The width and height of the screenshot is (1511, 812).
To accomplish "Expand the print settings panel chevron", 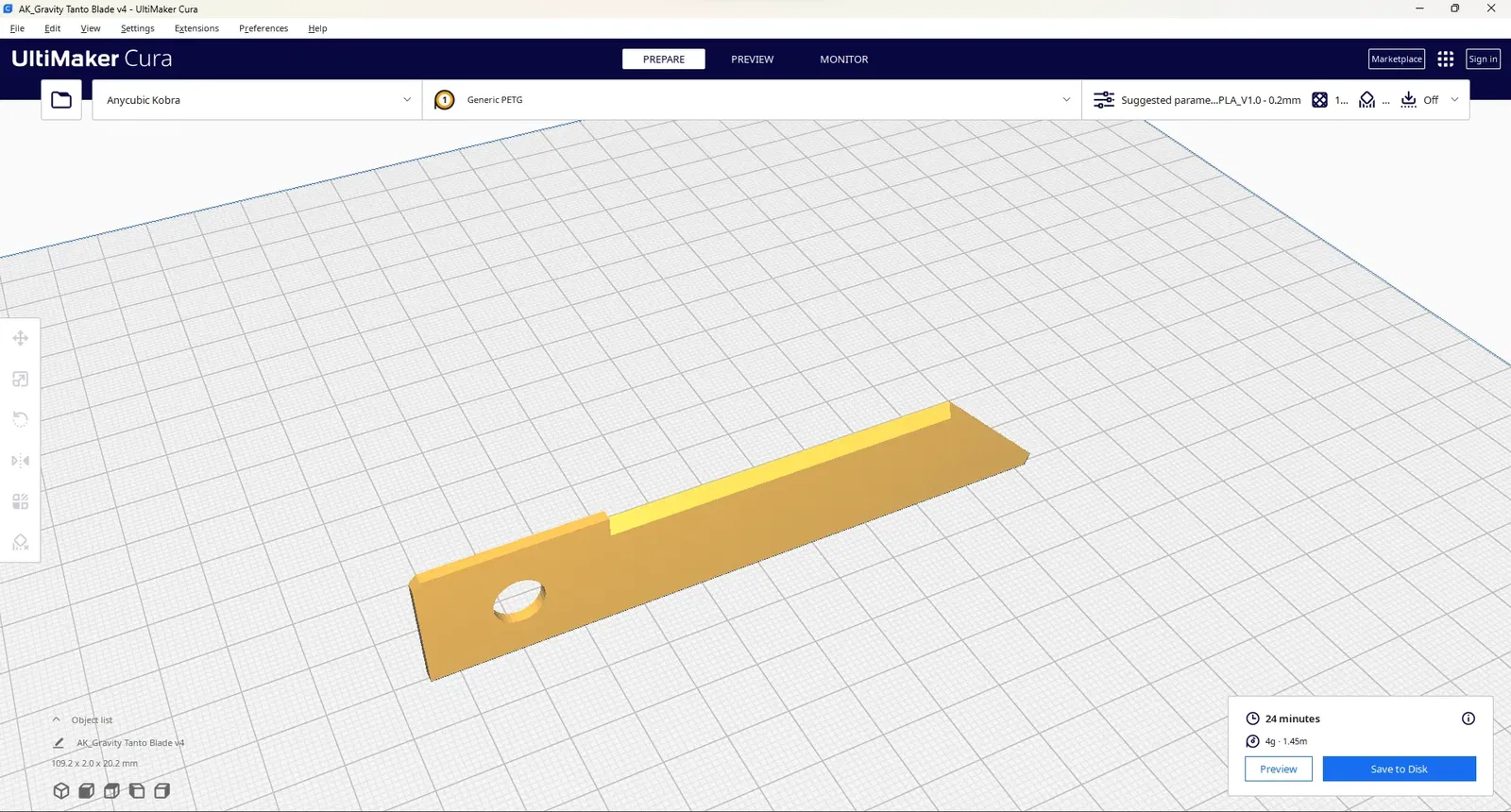I will click(x=1454, y=99).
